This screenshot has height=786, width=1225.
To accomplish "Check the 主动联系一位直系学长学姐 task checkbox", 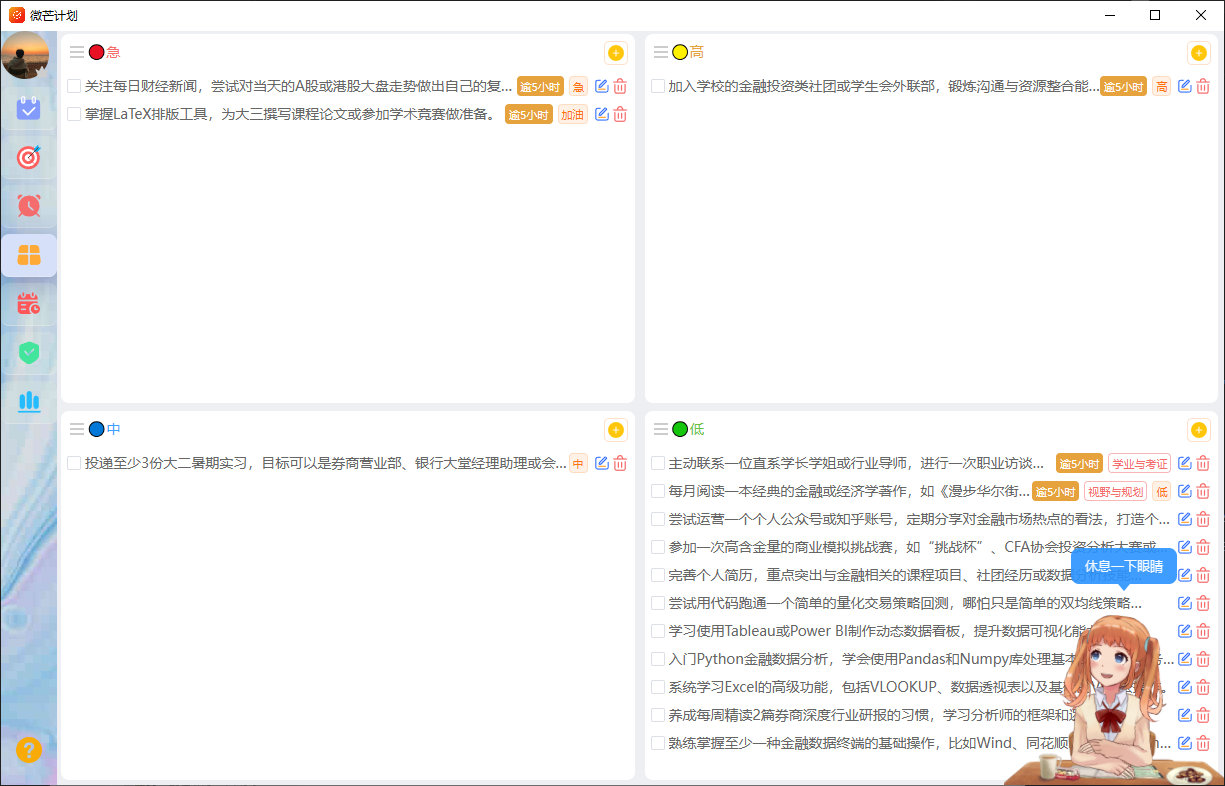I will (658, 463).
